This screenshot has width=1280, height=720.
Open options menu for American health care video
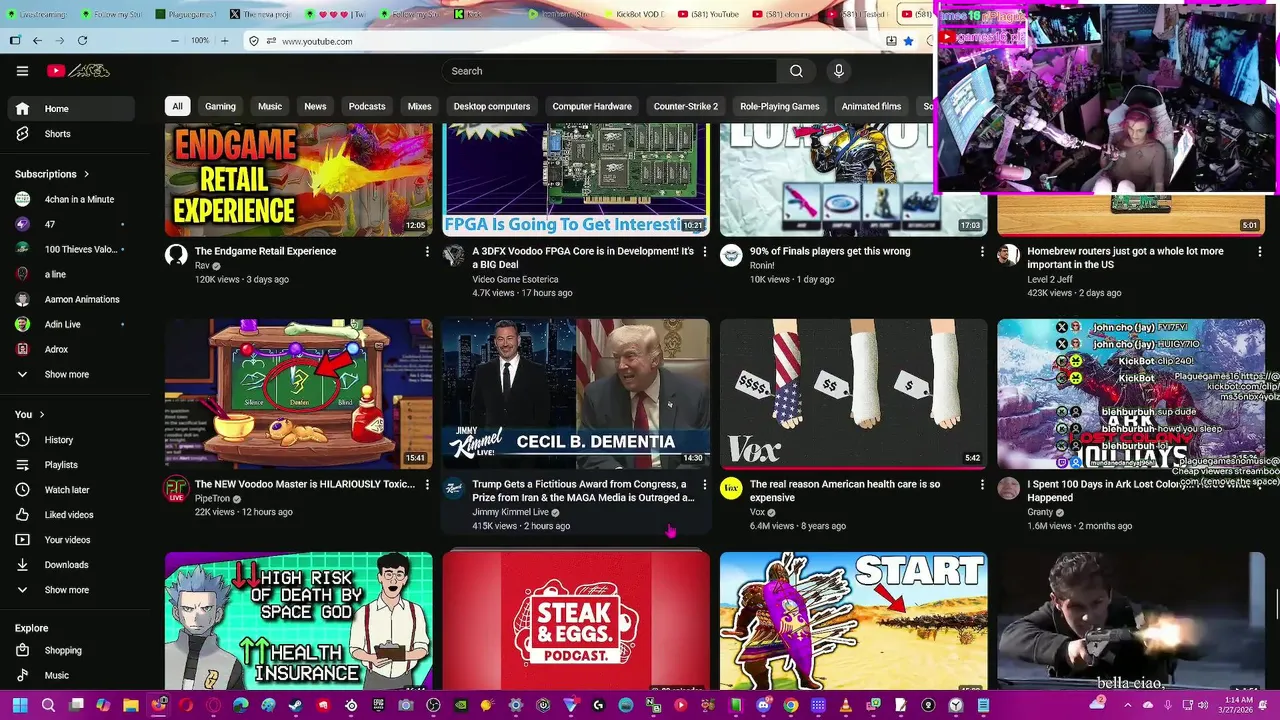point(982,485)
